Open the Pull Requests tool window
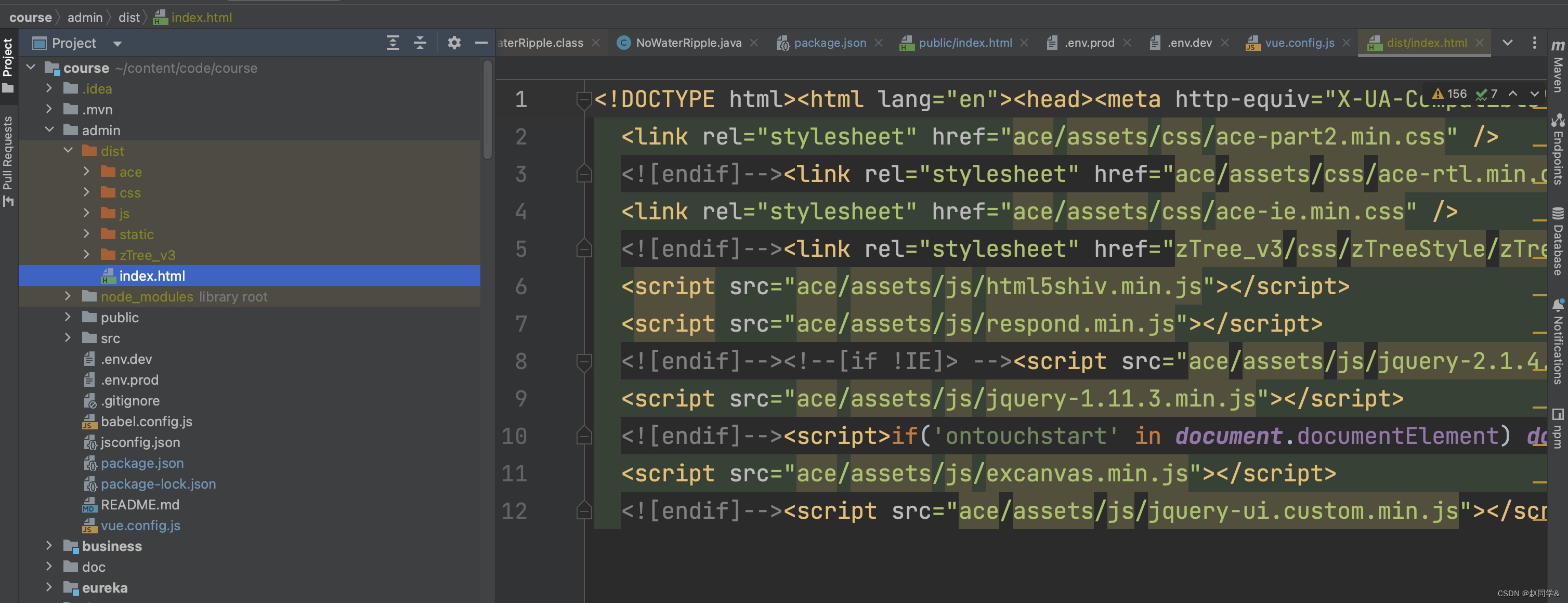 8,161
